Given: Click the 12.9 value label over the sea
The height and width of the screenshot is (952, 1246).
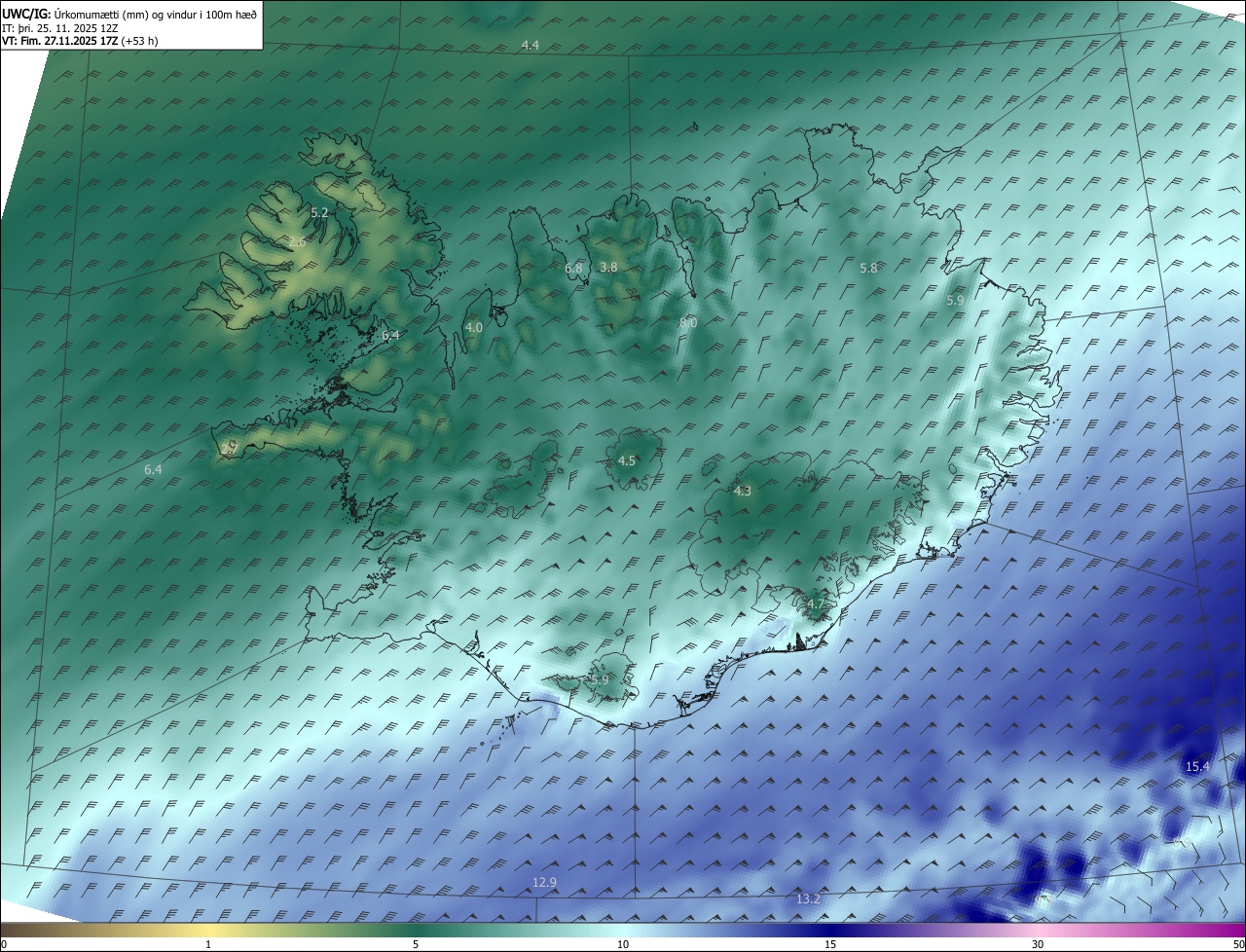Looking at the screenshot, I should coord(545,883).
